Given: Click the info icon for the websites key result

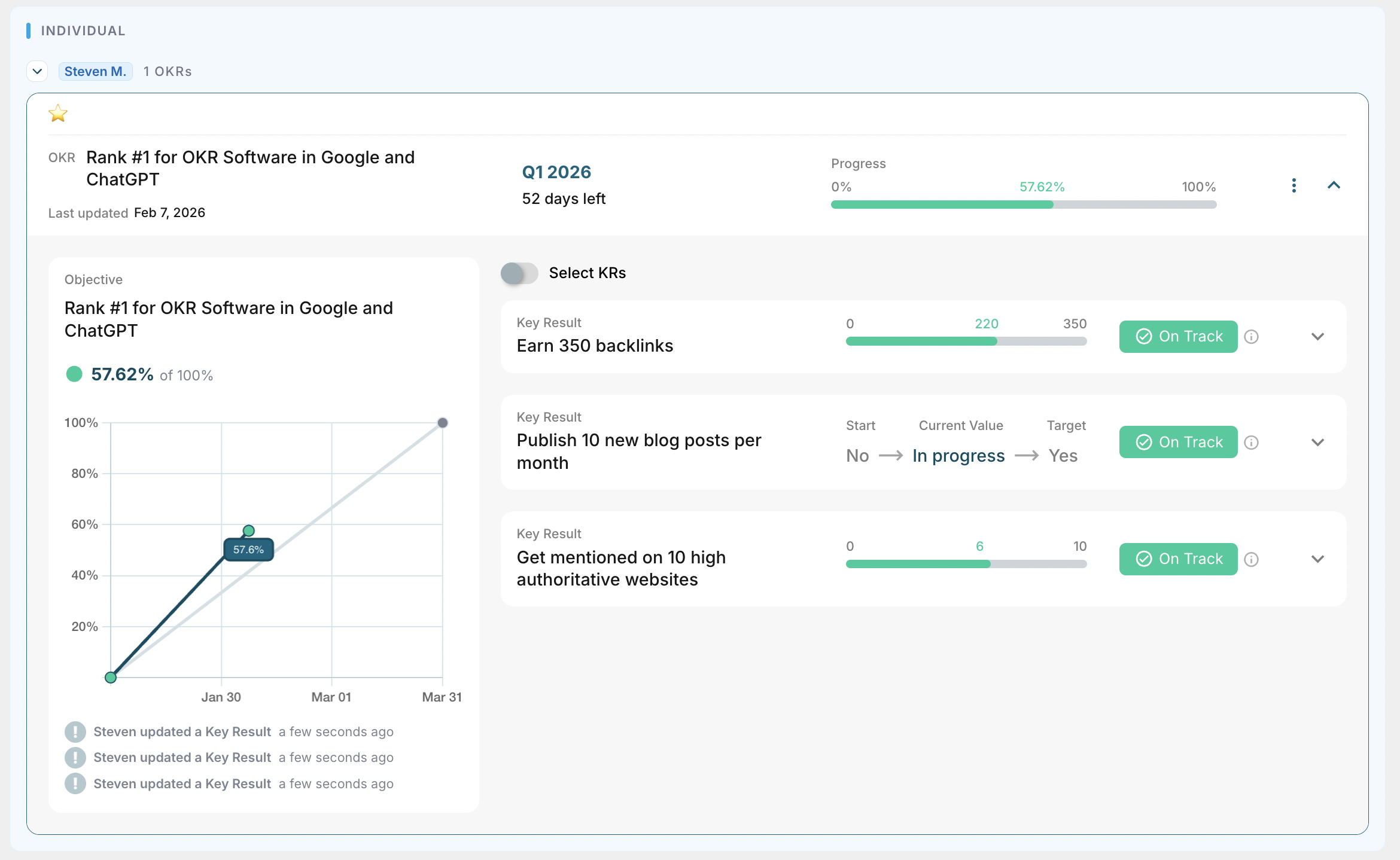Looking at the screenshot, I should click(x=1252, y=559).
